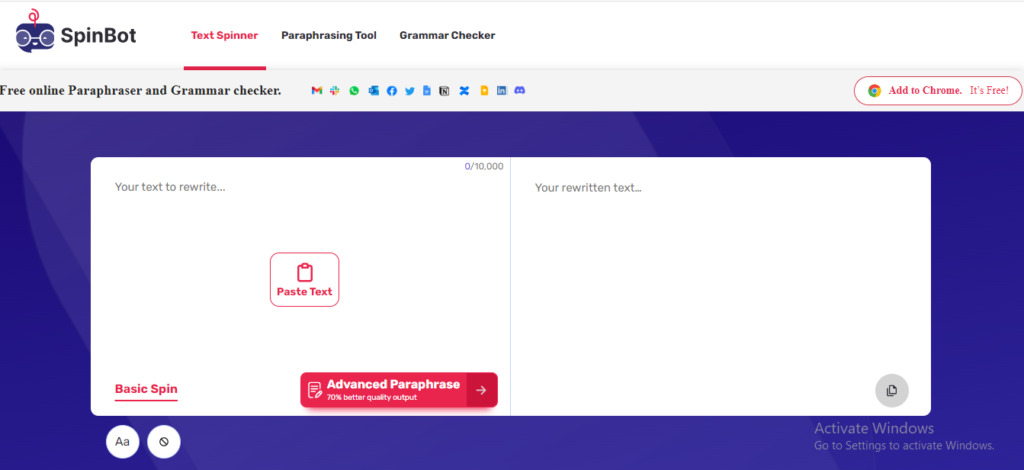Click the Twitter bird icon
This screenshot has height=470, width=1024.
pyautogui.click(x=409, y=91)
